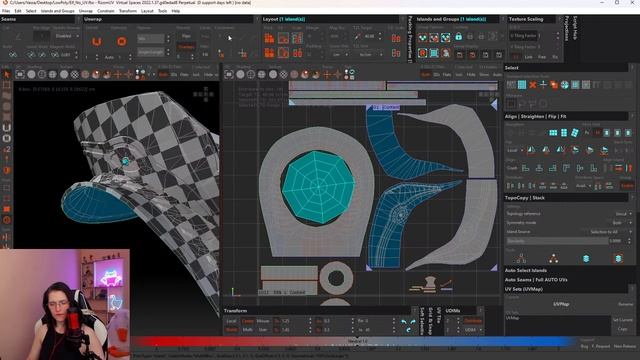Click the first cyan straighten grid icon in Align panel

pyautogui.click(x=553, y=133)
